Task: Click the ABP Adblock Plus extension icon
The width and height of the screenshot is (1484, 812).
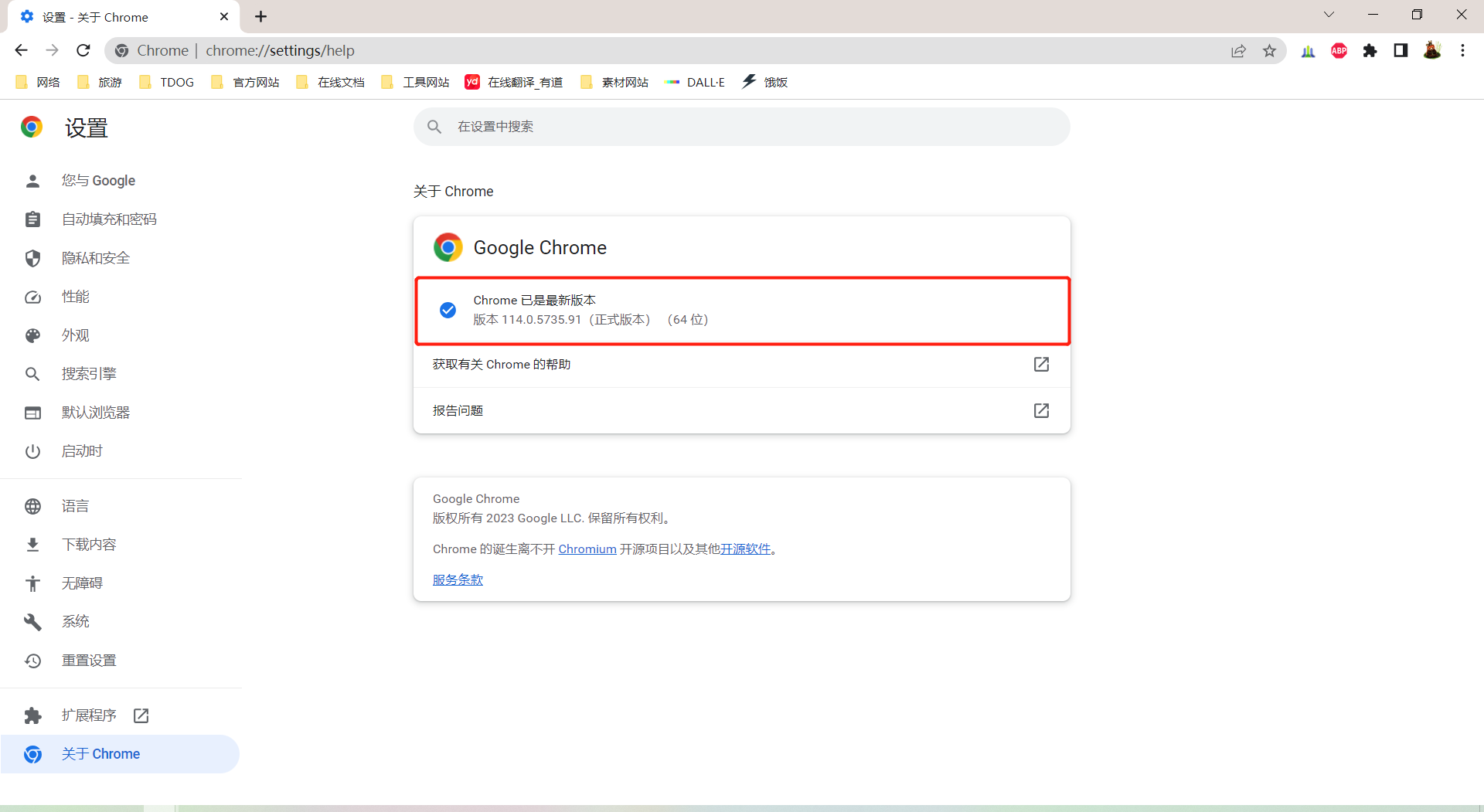Action: click(1339, 50)
